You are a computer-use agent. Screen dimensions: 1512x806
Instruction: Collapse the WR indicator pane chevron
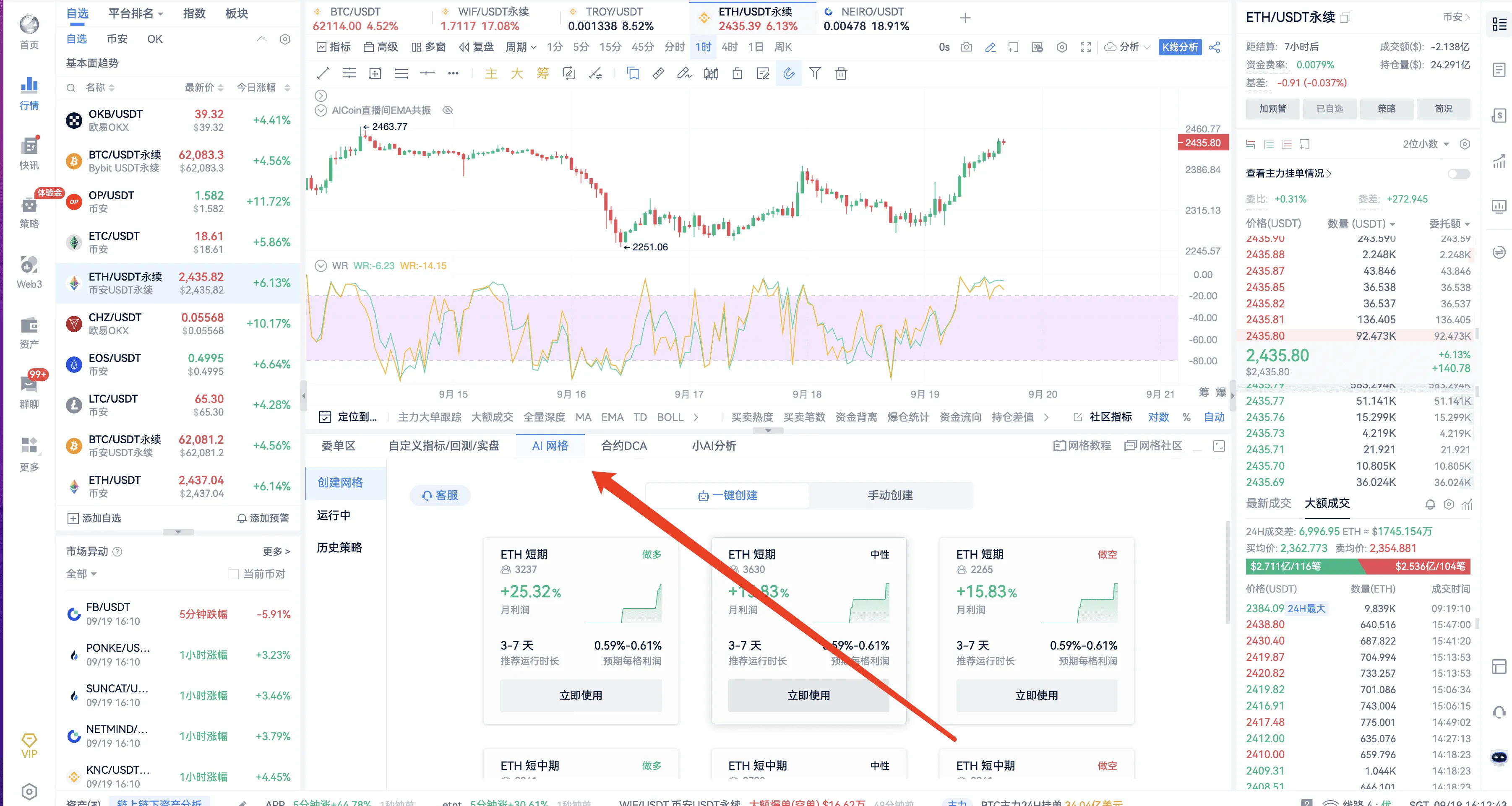(x=321, y=266)
